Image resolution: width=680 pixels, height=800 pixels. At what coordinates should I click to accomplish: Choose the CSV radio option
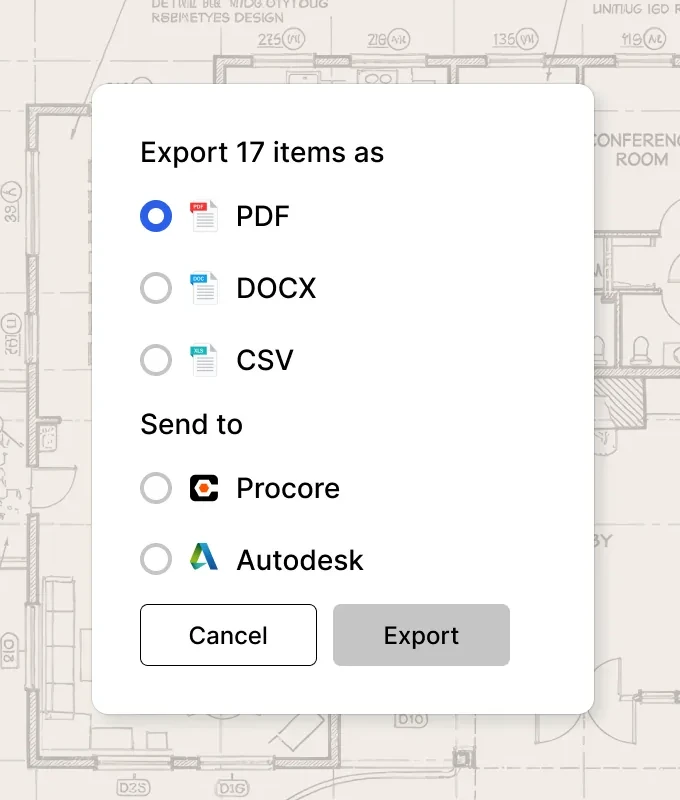(x=156, y=360)
